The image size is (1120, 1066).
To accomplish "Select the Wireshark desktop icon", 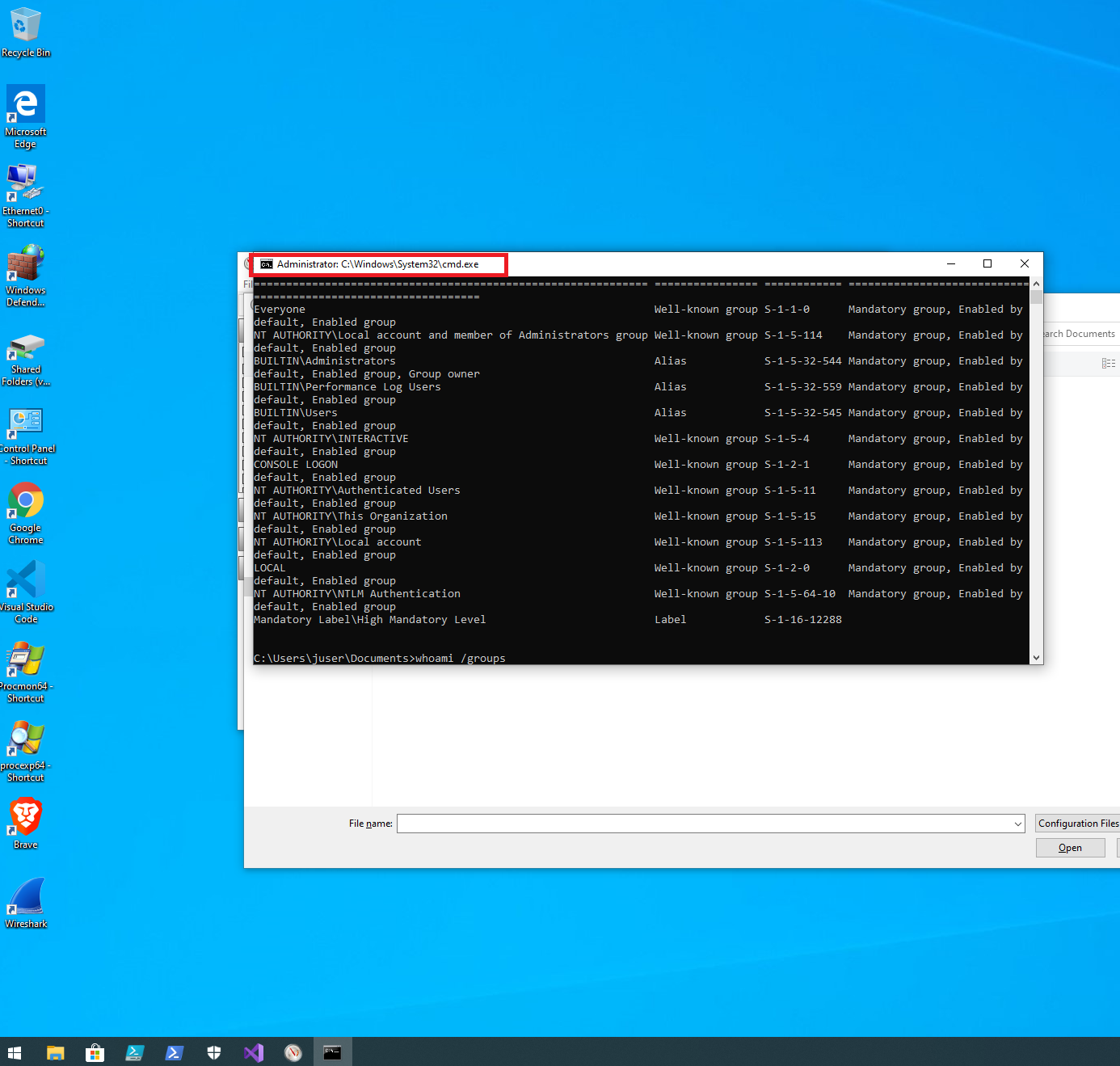I will pyautogui.click(x=25, y=903).
